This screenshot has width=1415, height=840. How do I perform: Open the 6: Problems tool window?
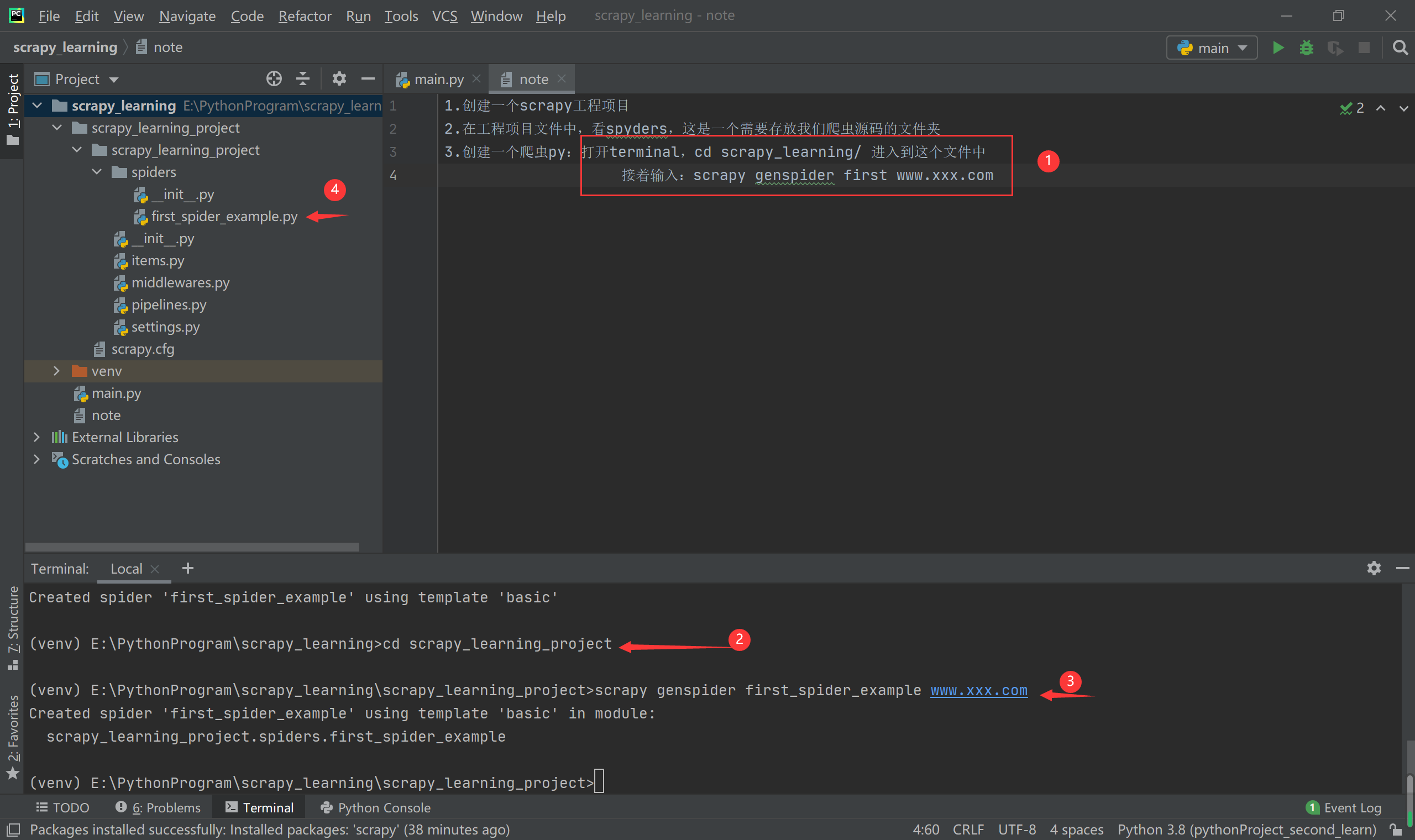click(158, 808)
